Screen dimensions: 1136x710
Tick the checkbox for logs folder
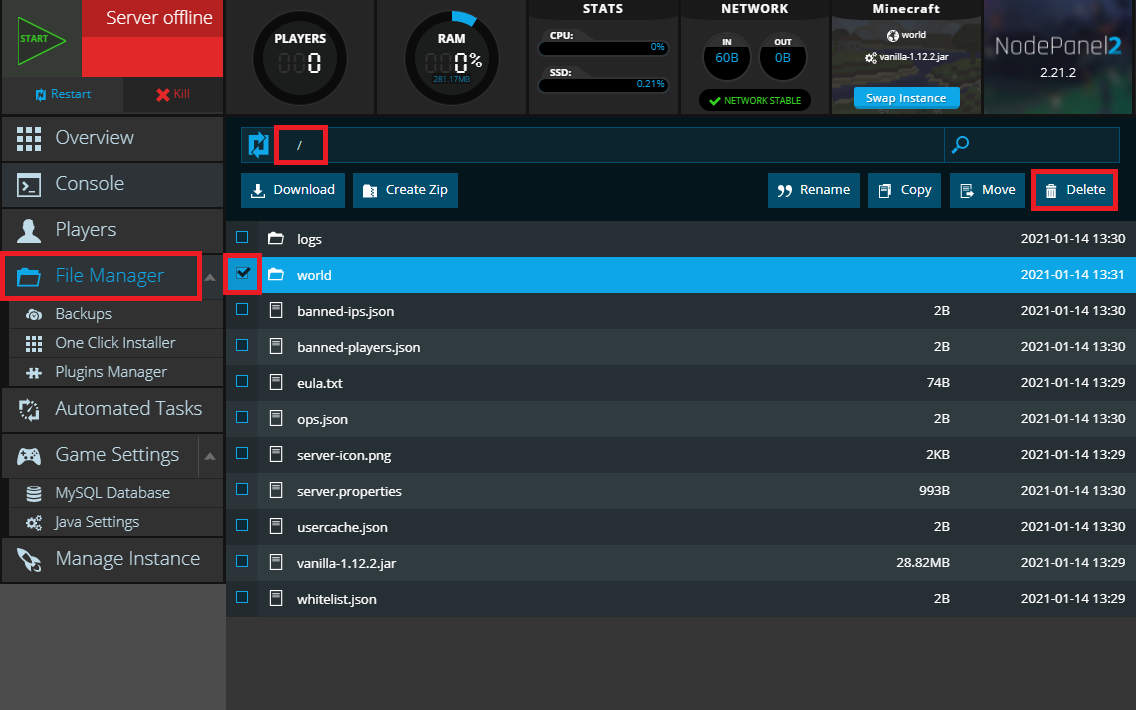[242, 237]
